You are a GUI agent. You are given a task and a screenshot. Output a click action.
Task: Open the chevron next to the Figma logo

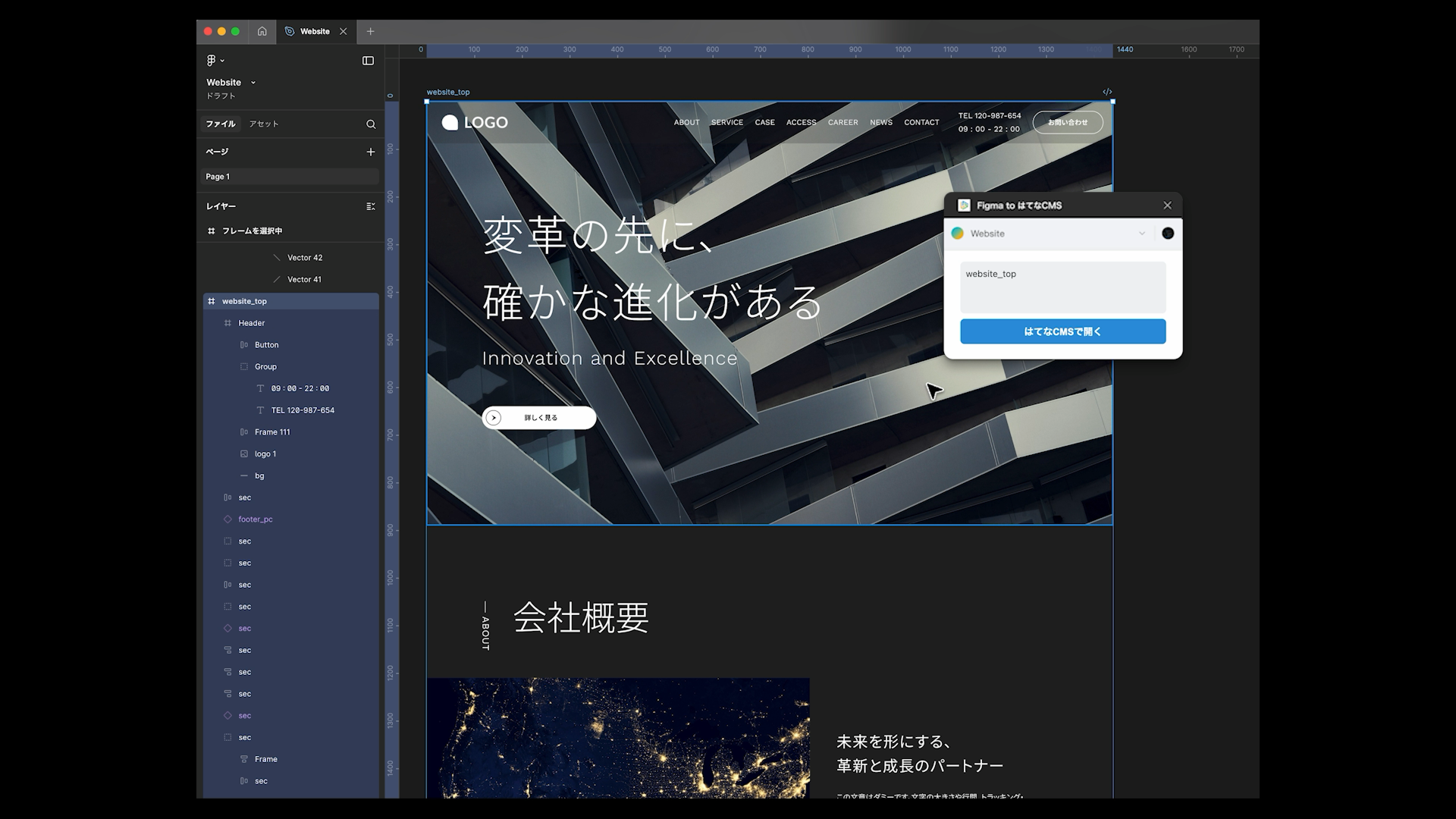[223, 60]
